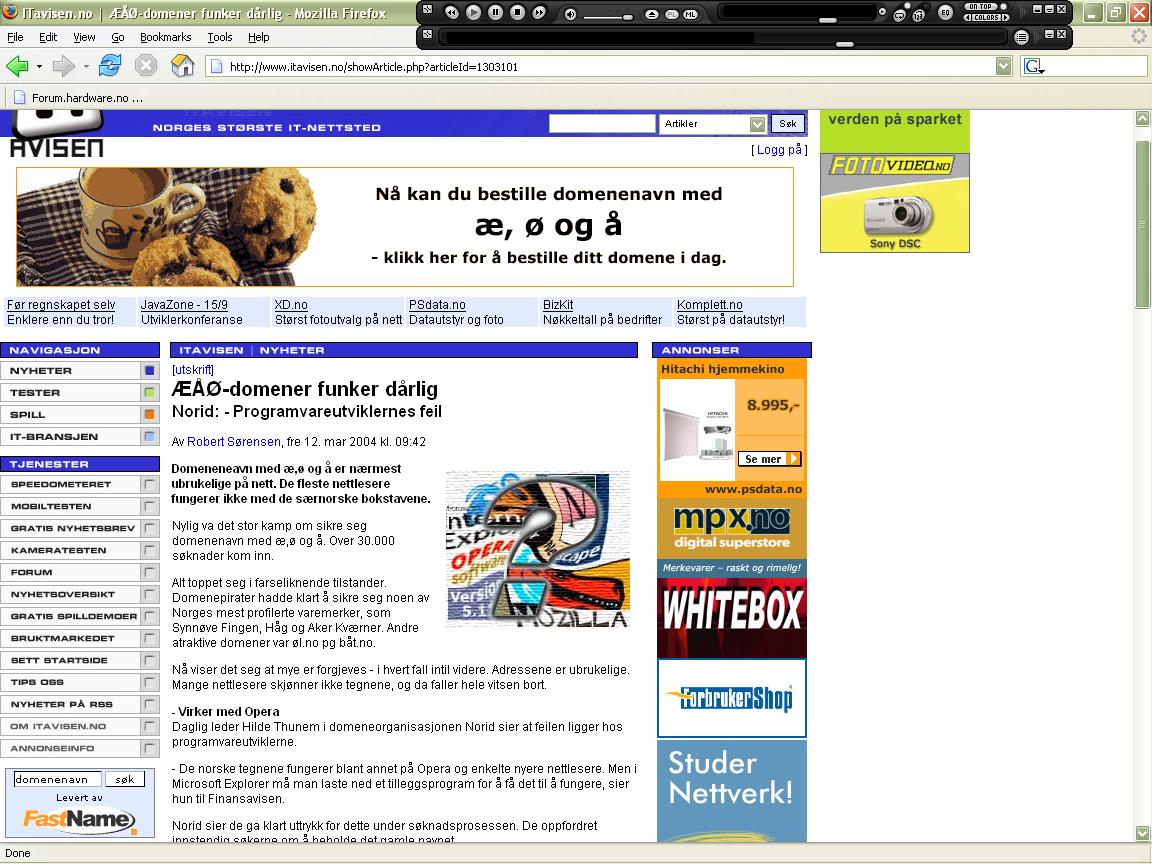
Task: Click the COLORS left arrow
Action: [968, 18]
